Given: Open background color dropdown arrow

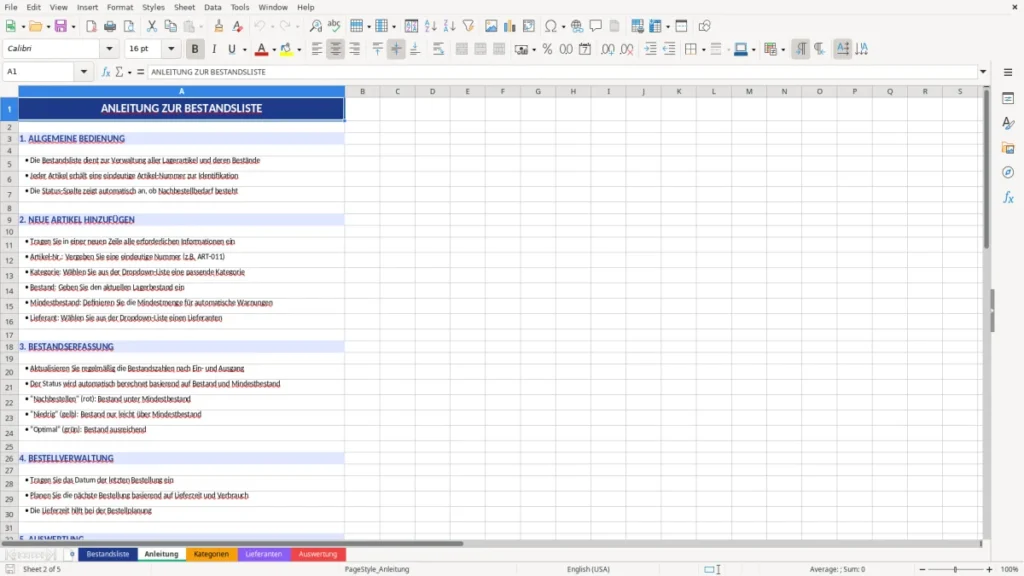Looking at the screenshot, I should [x=299, y=50].
